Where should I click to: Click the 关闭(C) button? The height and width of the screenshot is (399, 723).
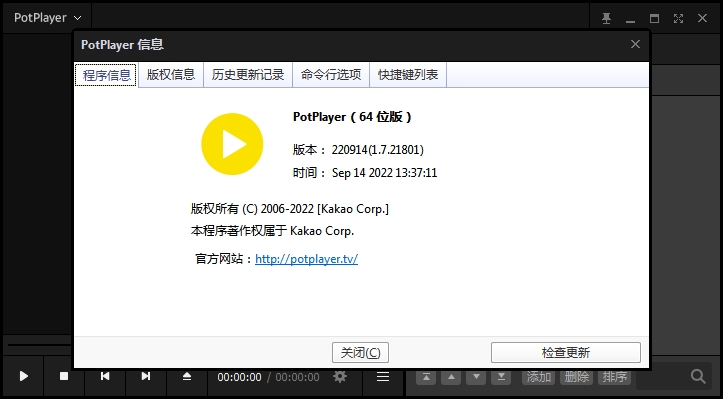(x=361, y=352)
